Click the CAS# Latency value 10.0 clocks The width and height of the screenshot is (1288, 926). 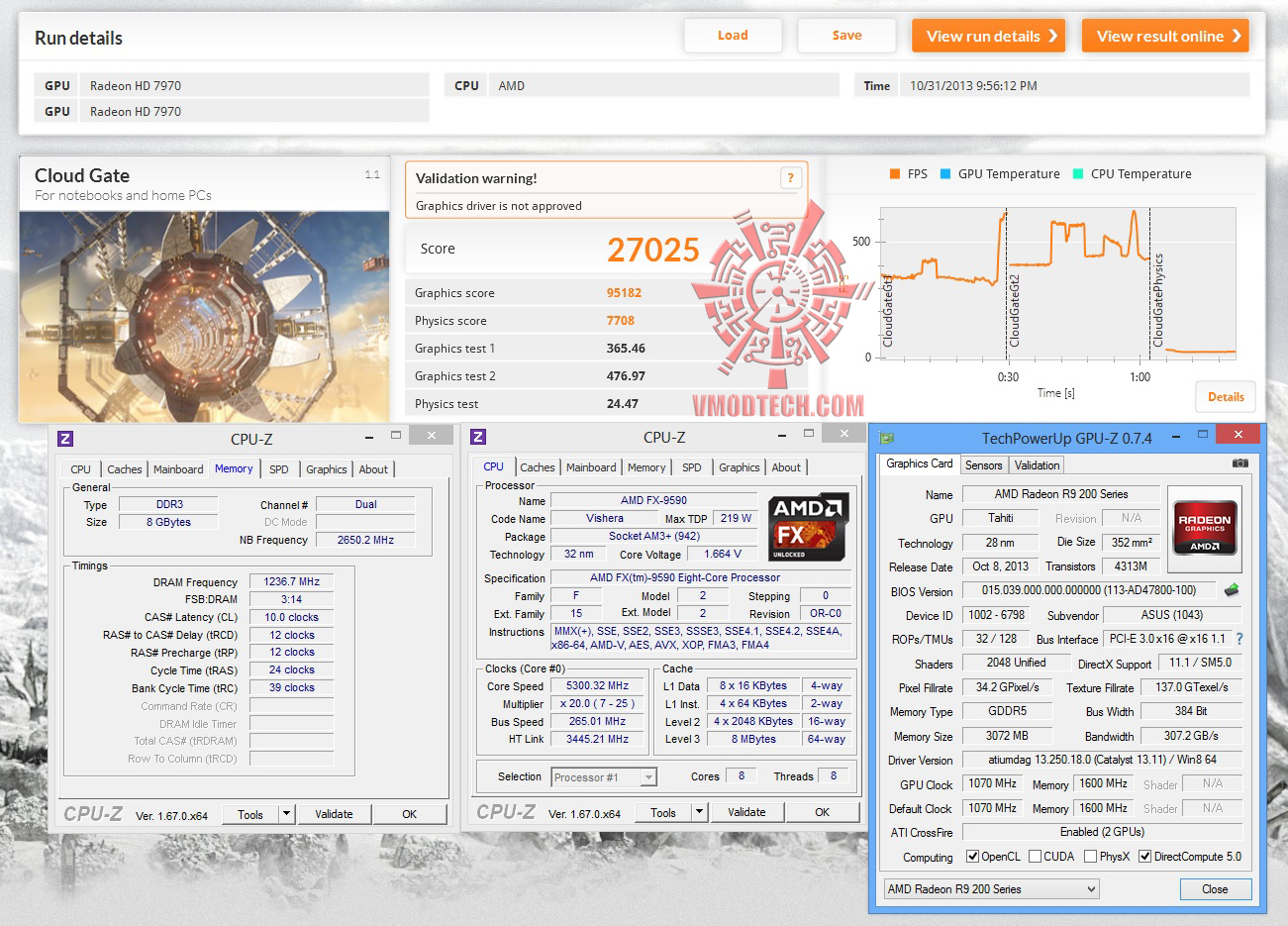(x=292, y=618)
